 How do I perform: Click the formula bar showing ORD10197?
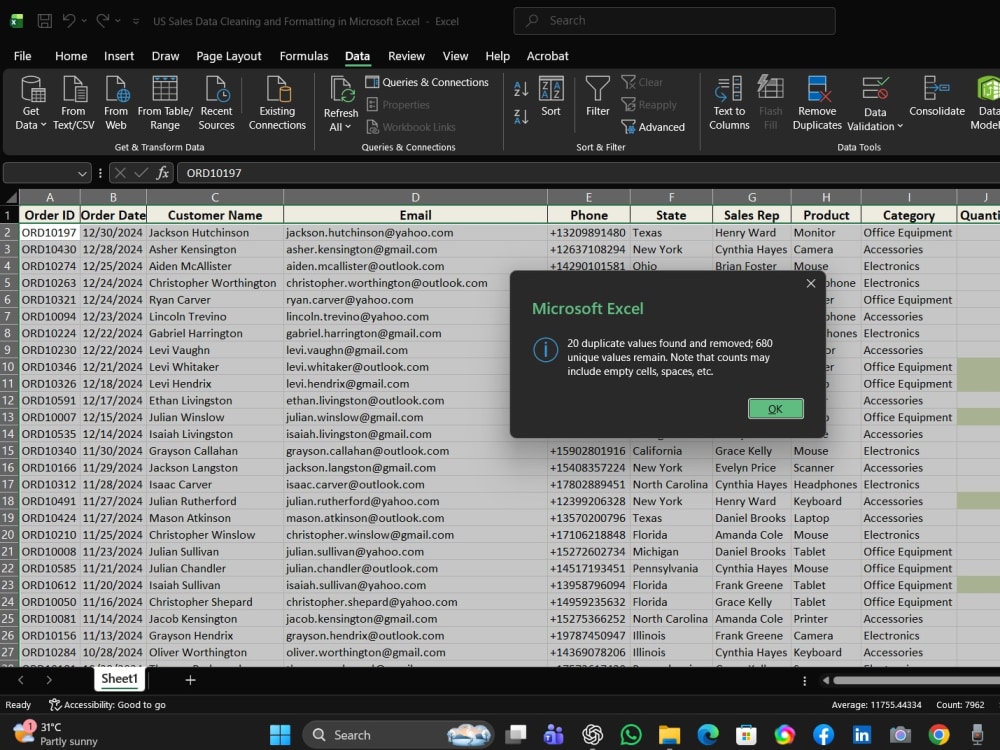tap(588, 173)
